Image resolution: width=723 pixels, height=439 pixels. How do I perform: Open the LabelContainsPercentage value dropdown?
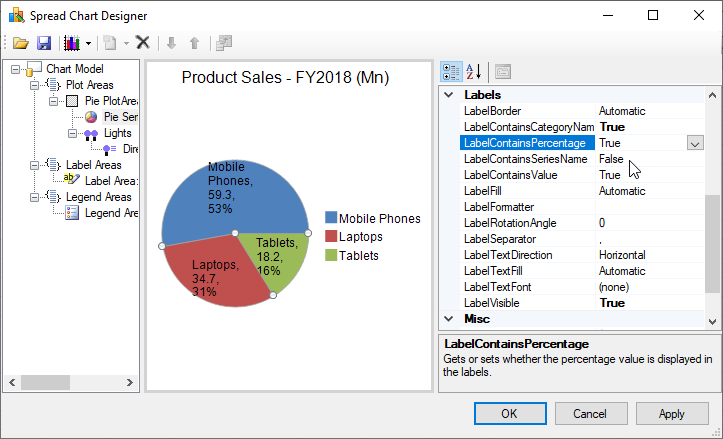tap(695, 143)
